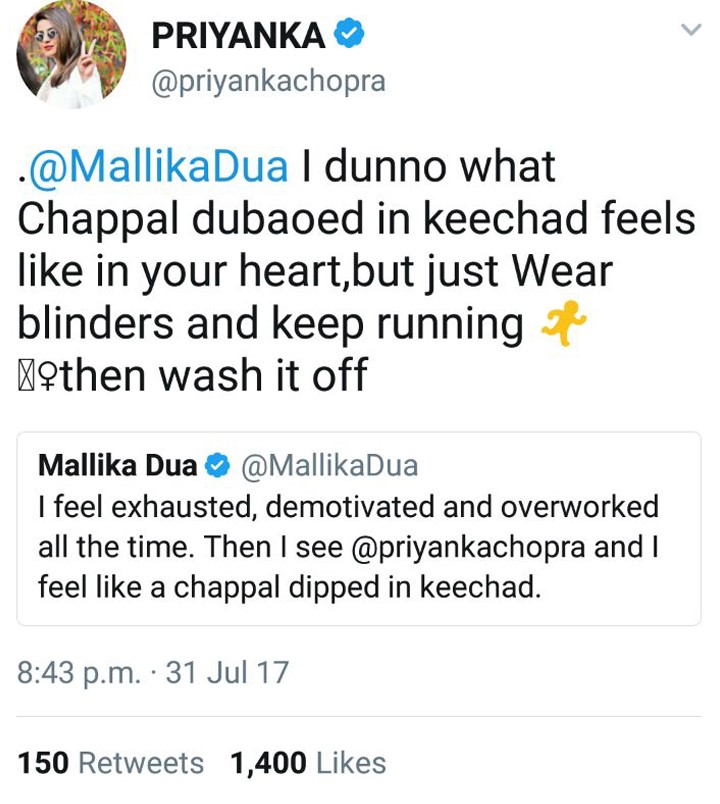Click the missing-glyph box character in tweet

(x=26, y=377)
